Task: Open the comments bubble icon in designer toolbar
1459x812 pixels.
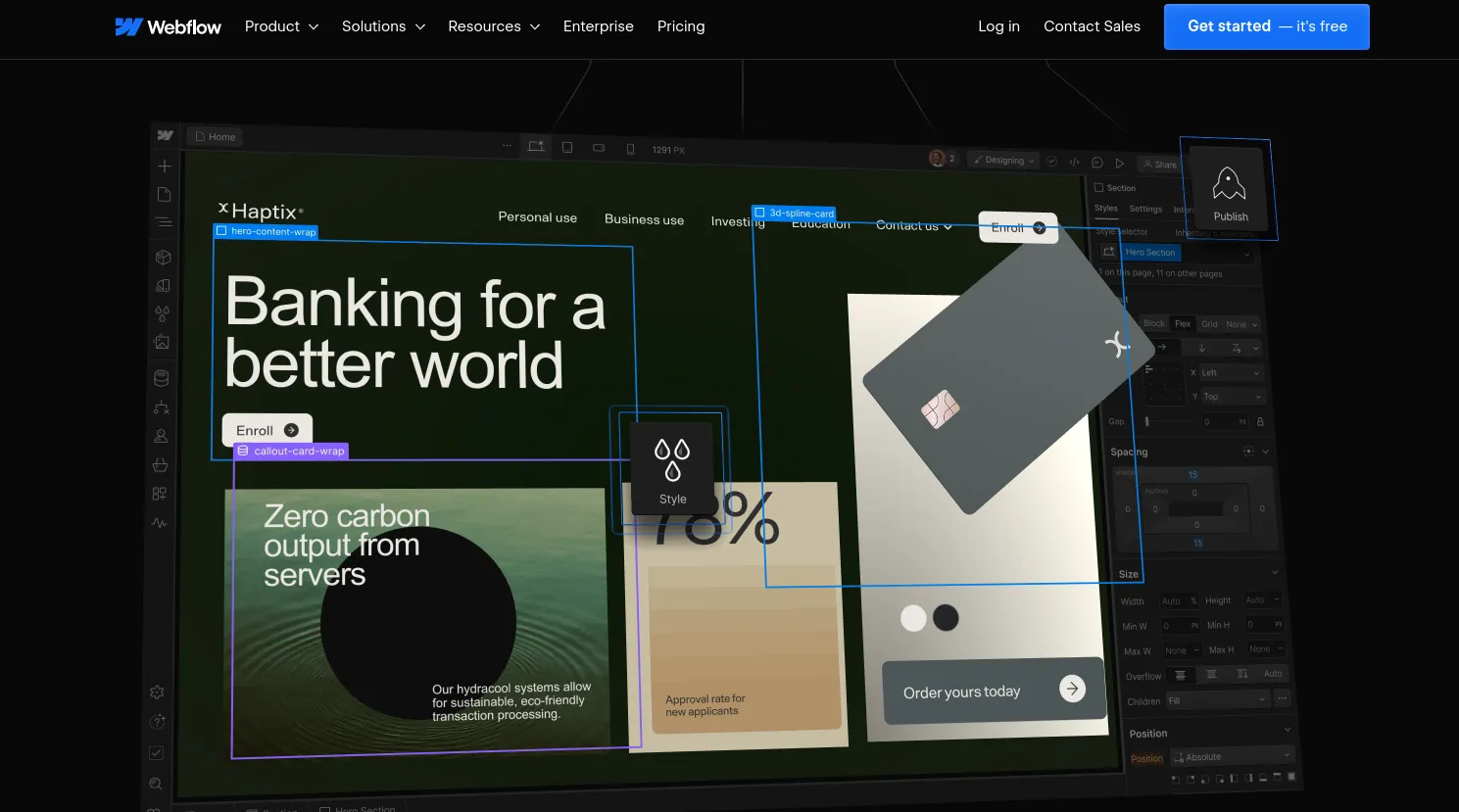Action: (1097, 163)
